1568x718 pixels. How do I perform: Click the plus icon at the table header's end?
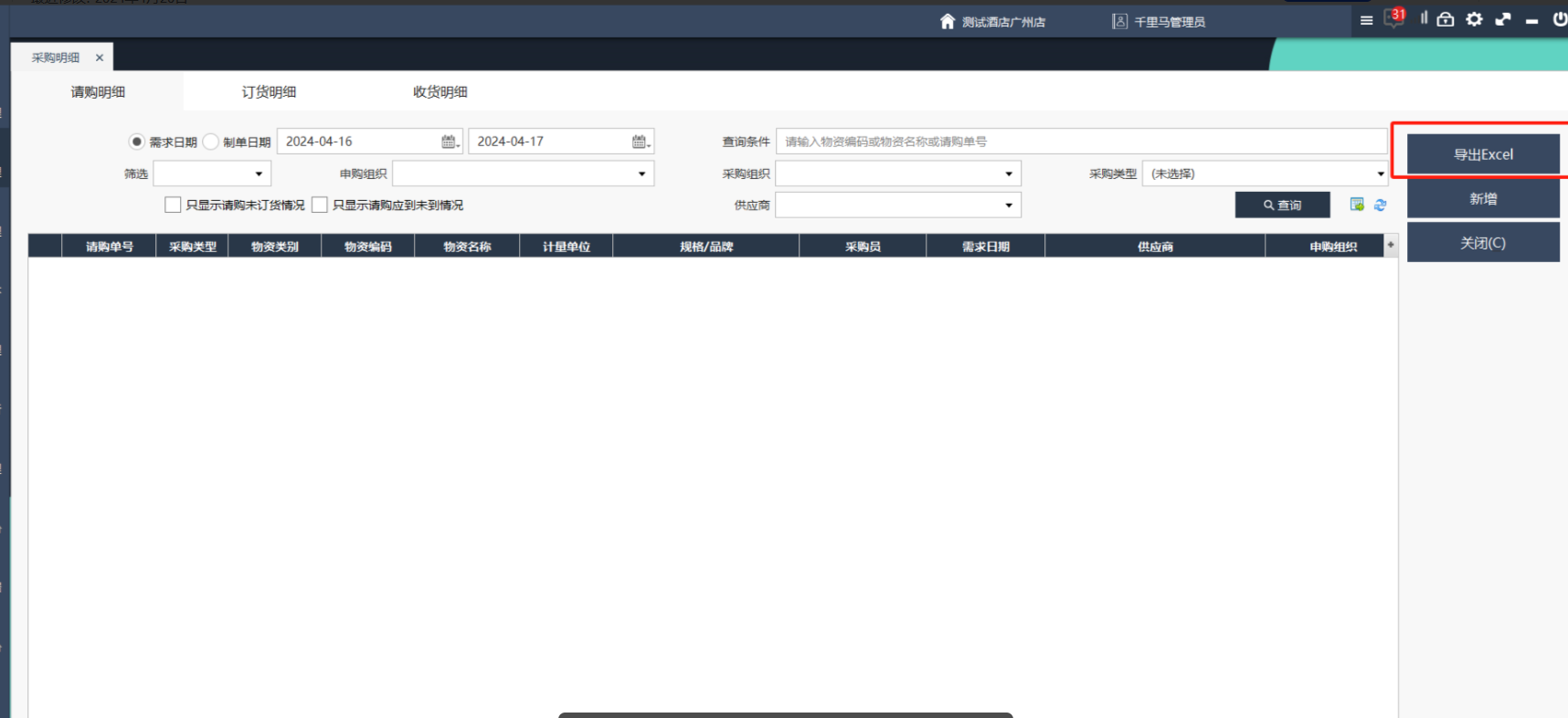tap(1391, 245)
